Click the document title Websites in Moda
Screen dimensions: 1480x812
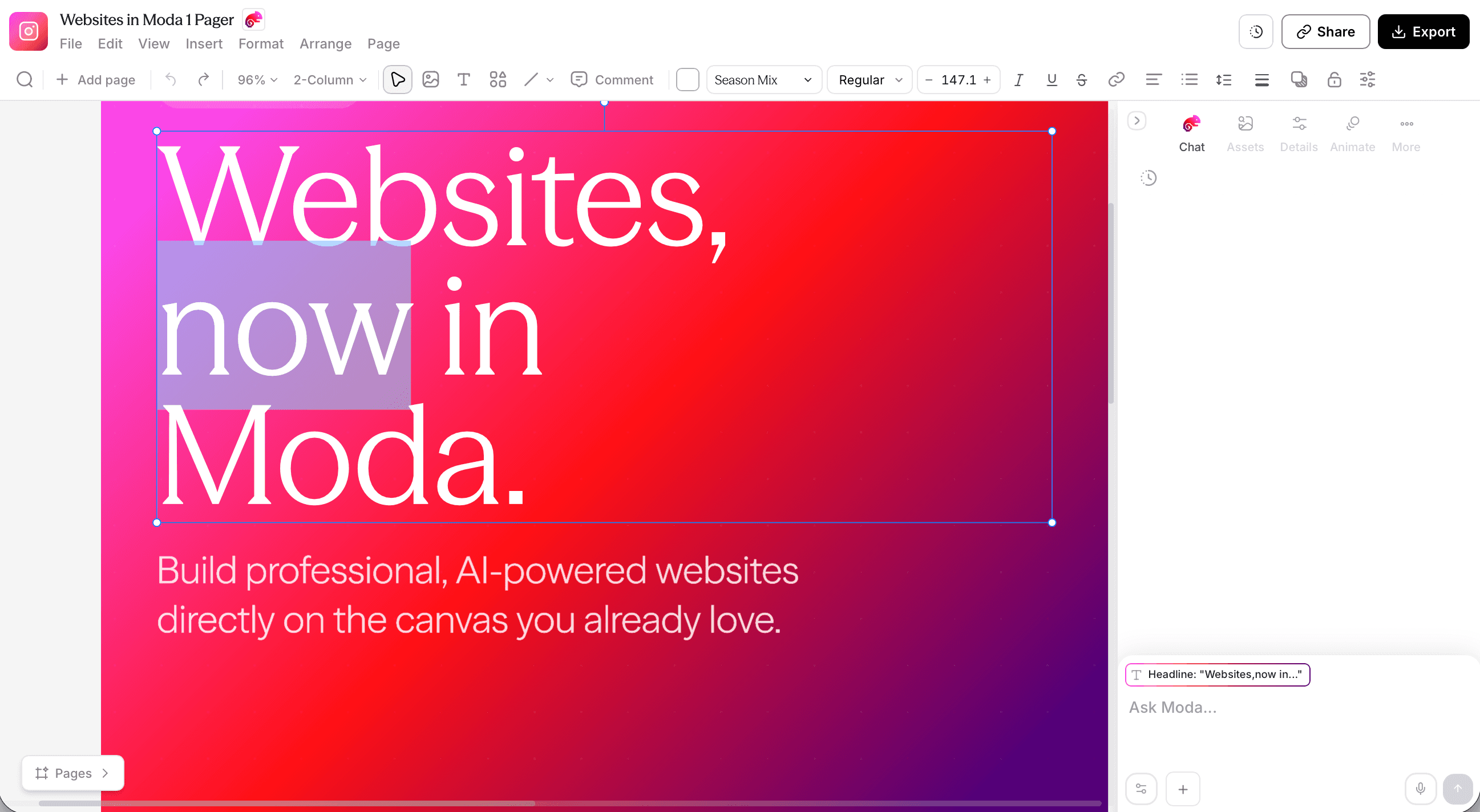tap(147, 19)
